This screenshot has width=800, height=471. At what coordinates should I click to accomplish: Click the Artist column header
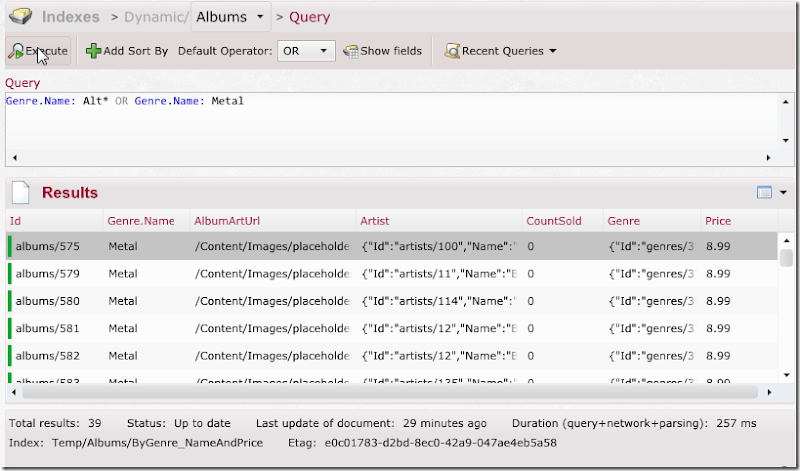click(x=376, y=221)
